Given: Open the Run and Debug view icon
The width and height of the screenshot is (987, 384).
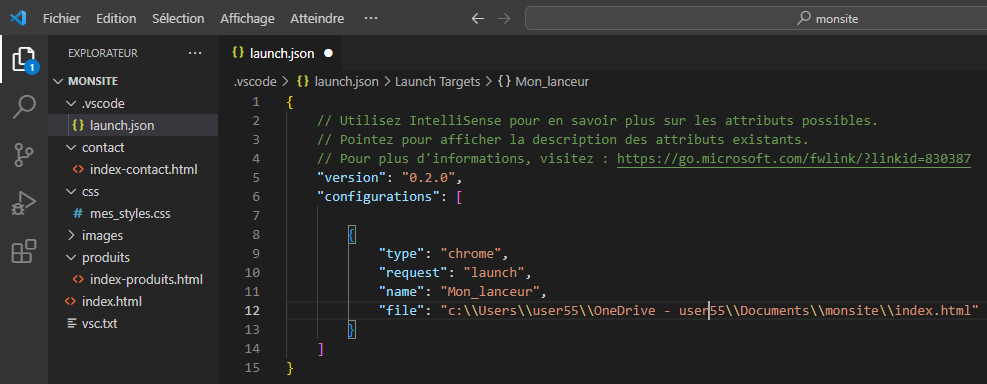Looking at the screenshot, I should [25, 203].
